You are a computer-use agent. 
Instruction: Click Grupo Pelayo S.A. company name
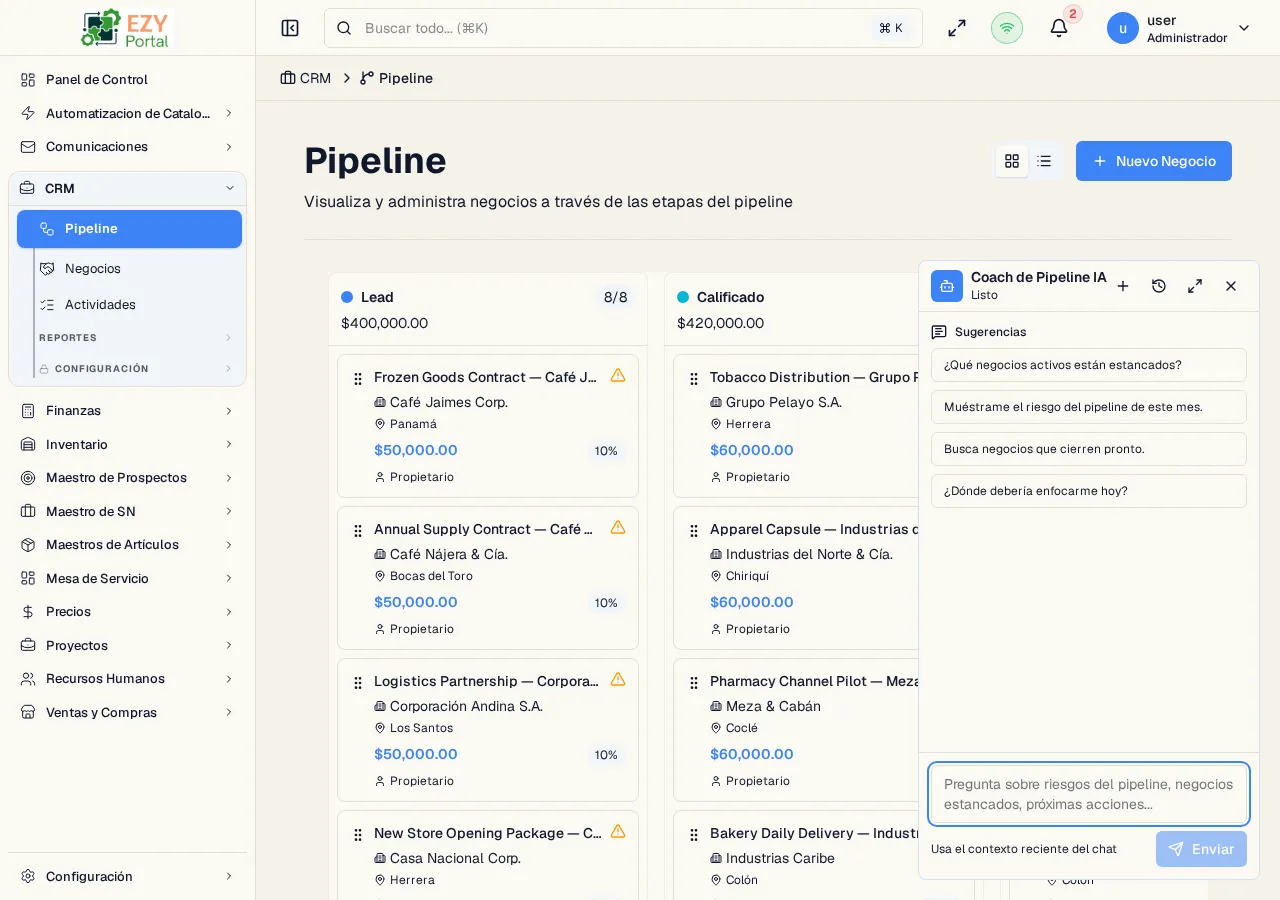784,402
